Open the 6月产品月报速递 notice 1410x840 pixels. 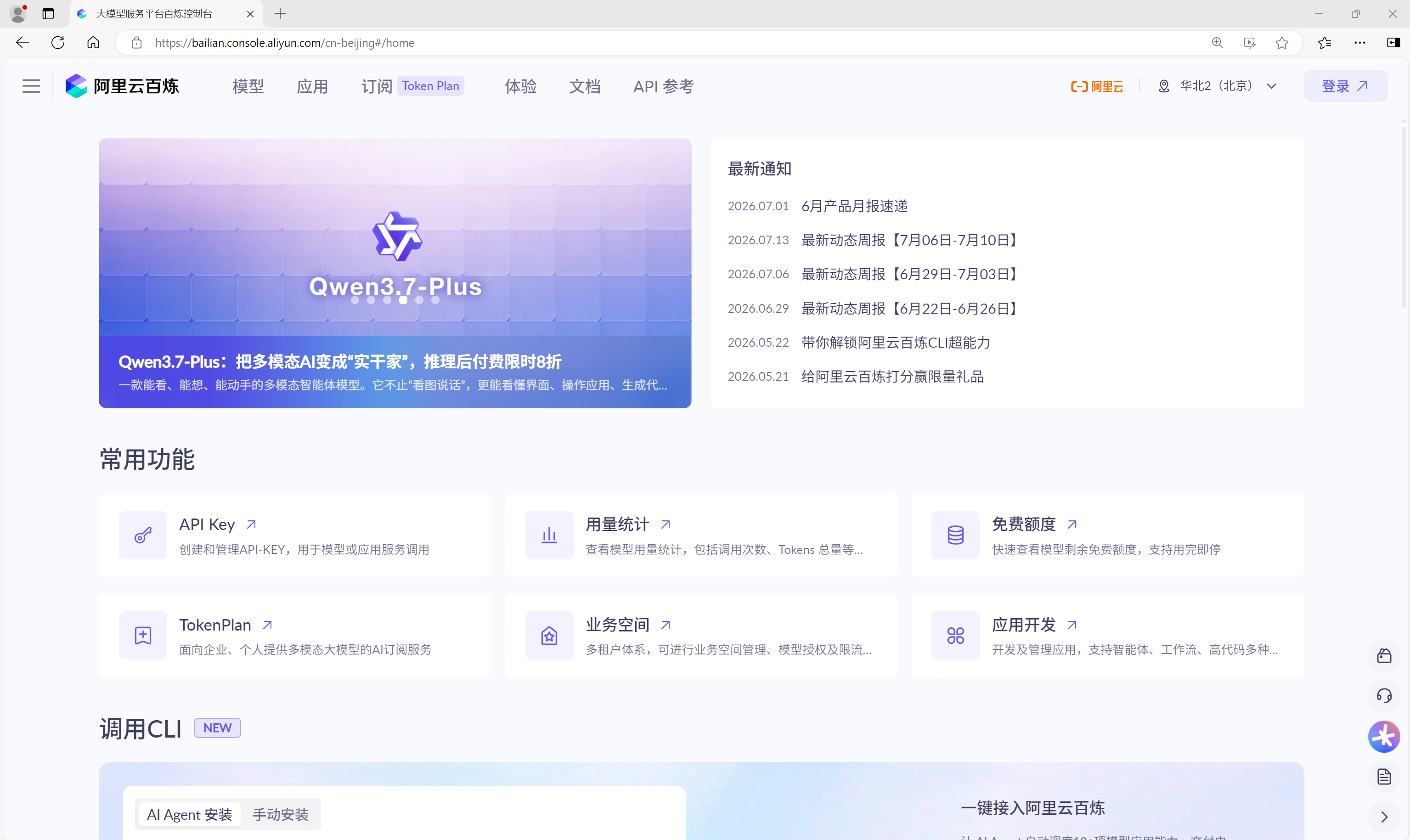[855, 206]
